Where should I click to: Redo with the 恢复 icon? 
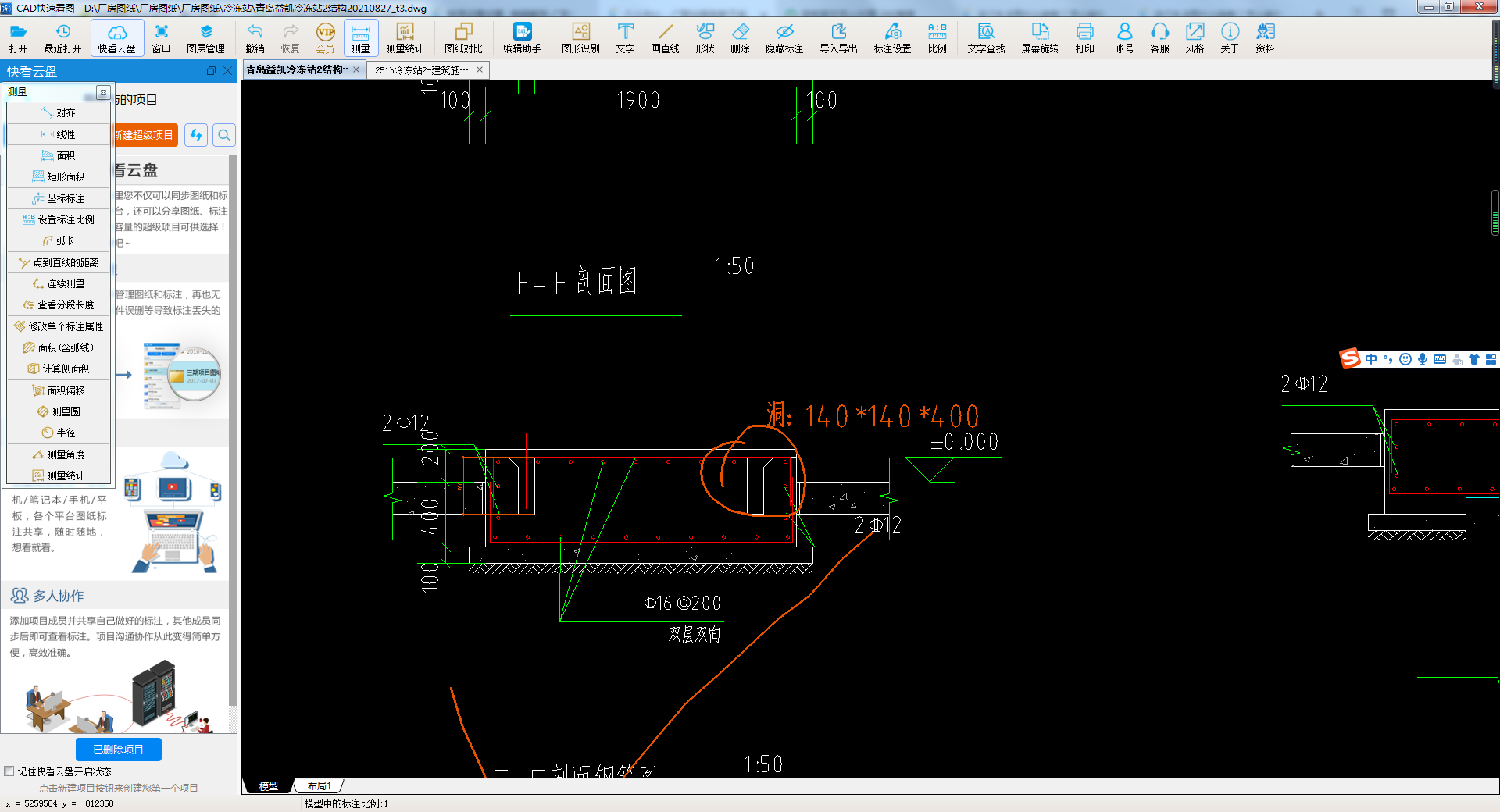coord(291,37)
